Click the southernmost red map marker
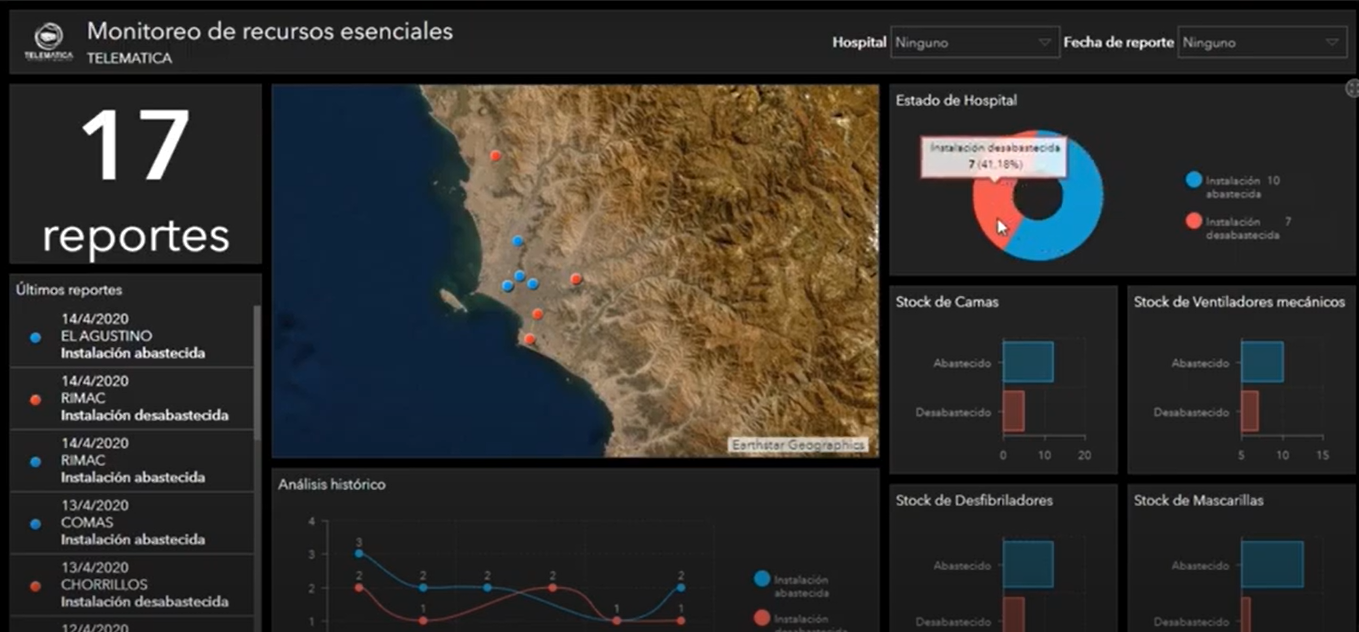Image resolution: width=1359 pixels, height=632 pixels. tap(529, 340)
